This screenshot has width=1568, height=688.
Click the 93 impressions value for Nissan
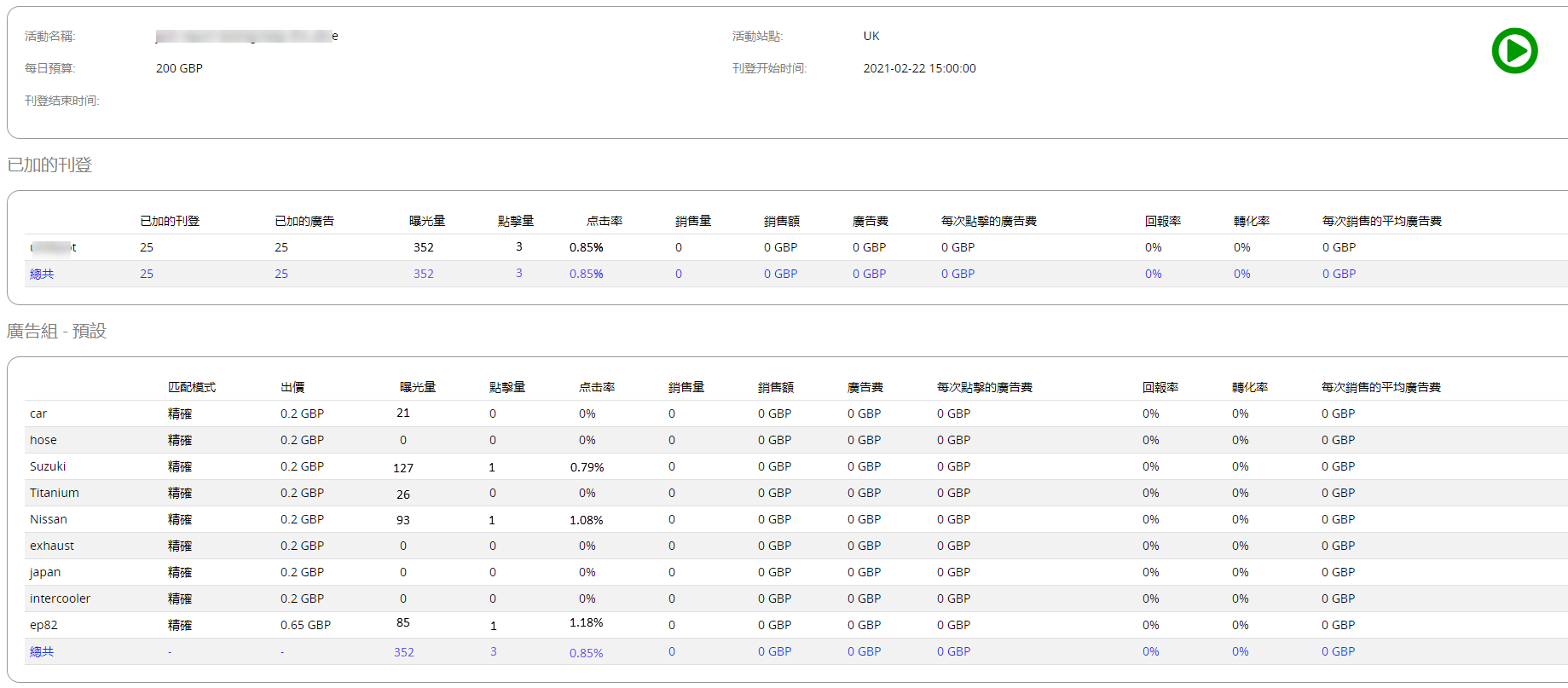pos(403,520)
